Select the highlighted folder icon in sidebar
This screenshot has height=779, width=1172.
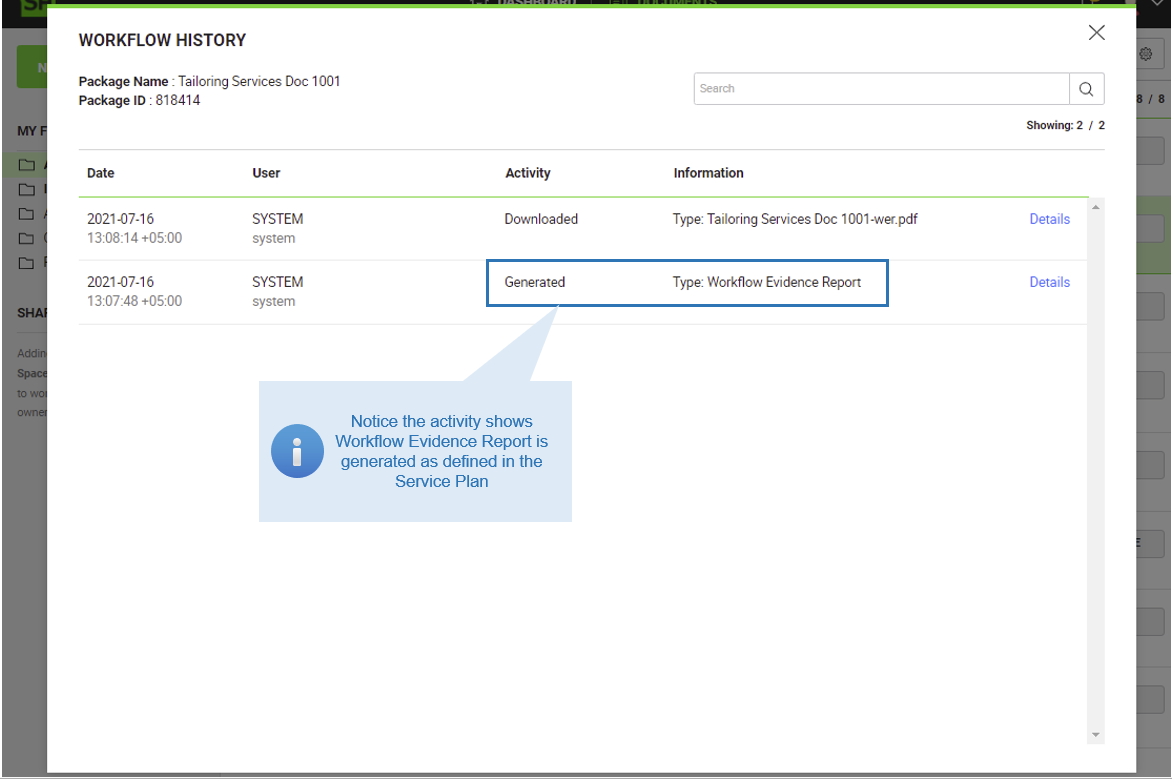tap(27, 165)
